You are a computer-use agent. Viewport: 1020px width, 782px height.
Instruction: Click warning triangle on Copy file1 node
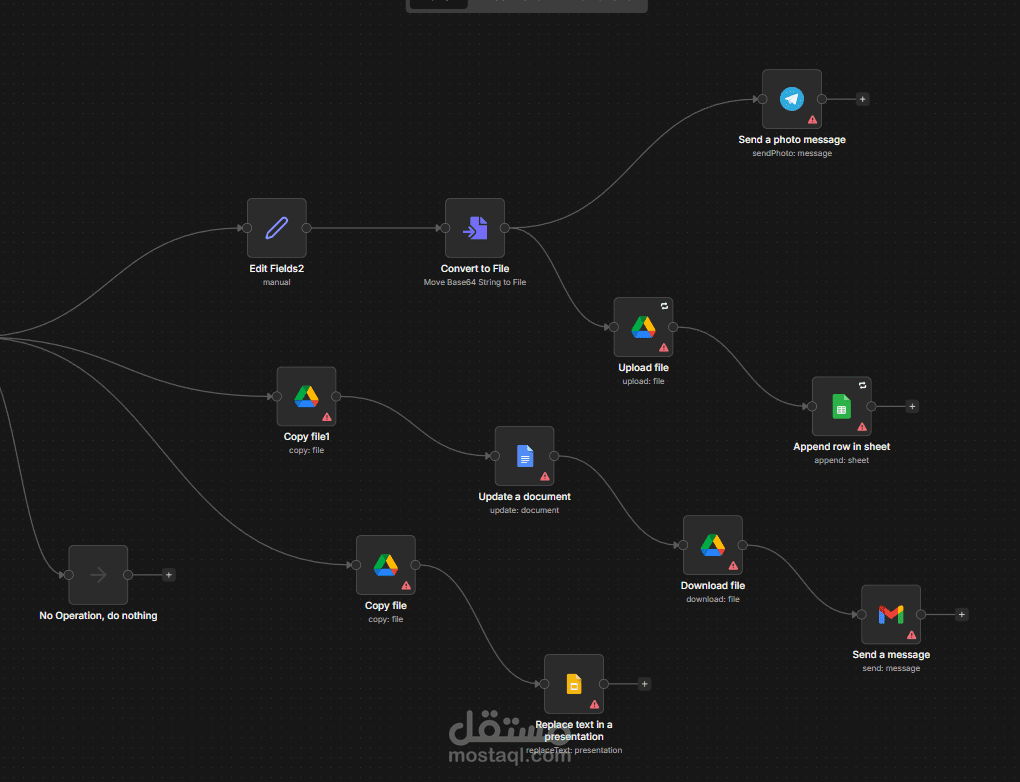327,417
